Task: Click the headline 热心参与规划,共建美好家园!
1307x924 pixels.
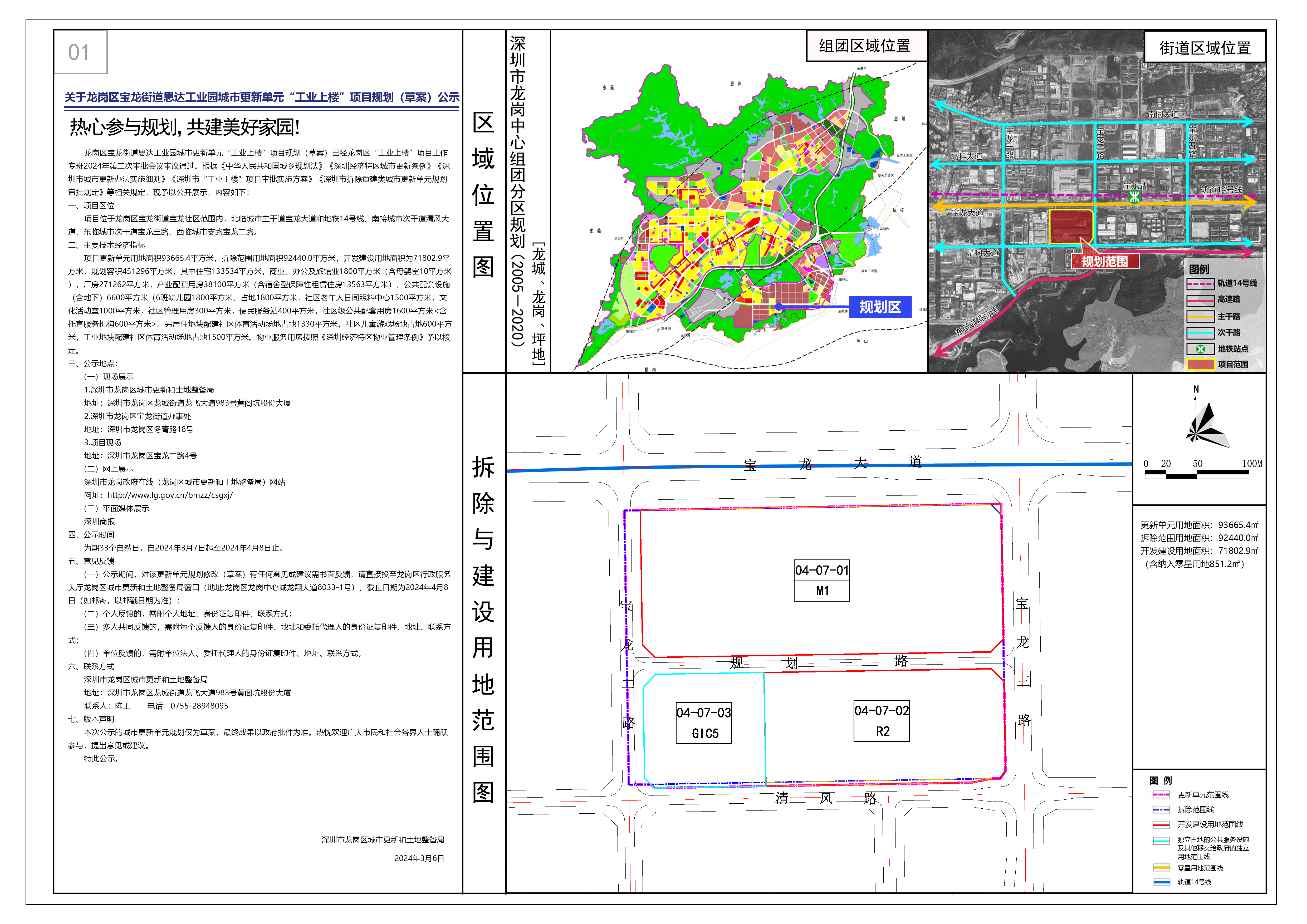Action: coord(184,127)
